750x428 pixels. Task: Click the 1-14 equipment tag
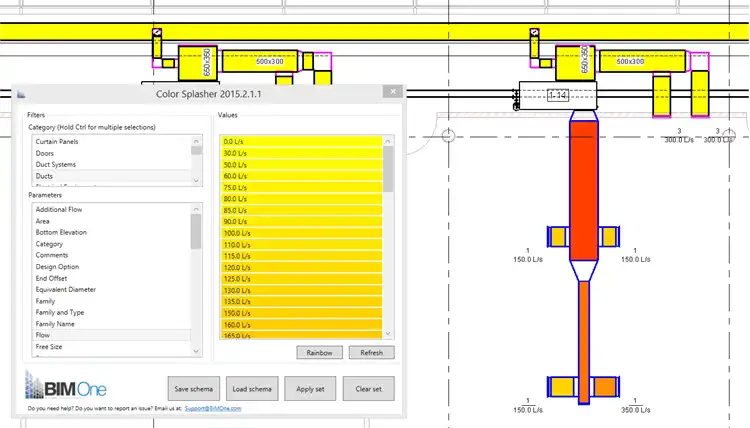click(x=558, y=96)
